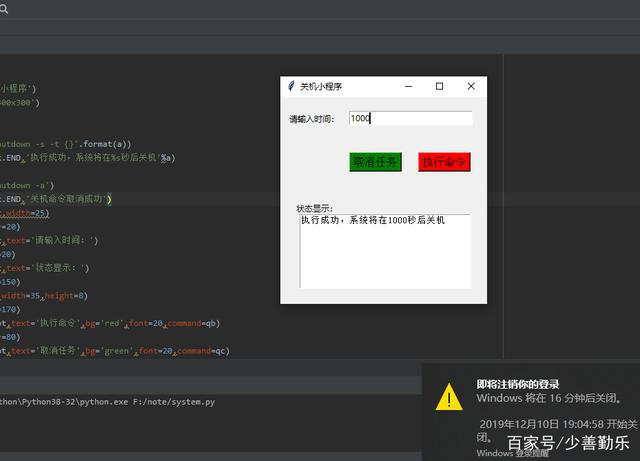Viewport: 640px width, 461px height.
Task: Click the 请输入时间 label in the window
Action: pyautogui.click(x=312, y=119)
